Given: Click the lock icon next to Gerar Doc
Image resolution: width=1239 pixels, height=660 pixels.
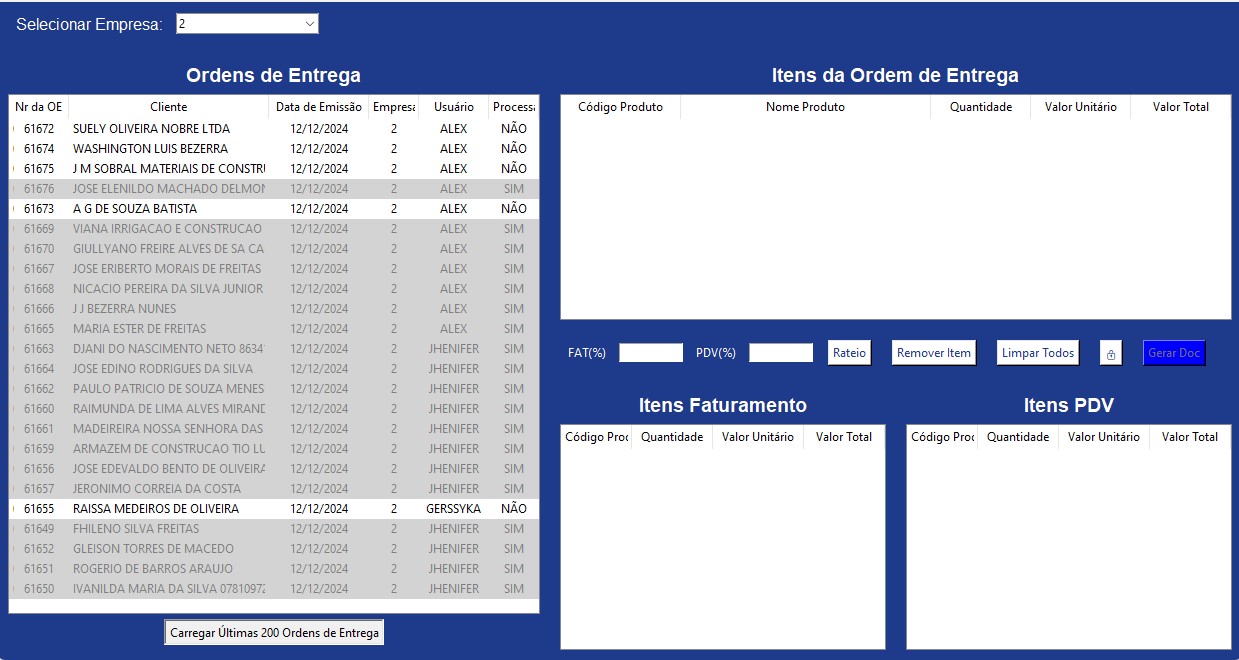Looking at the screenshot, I should click(1110, 352).
